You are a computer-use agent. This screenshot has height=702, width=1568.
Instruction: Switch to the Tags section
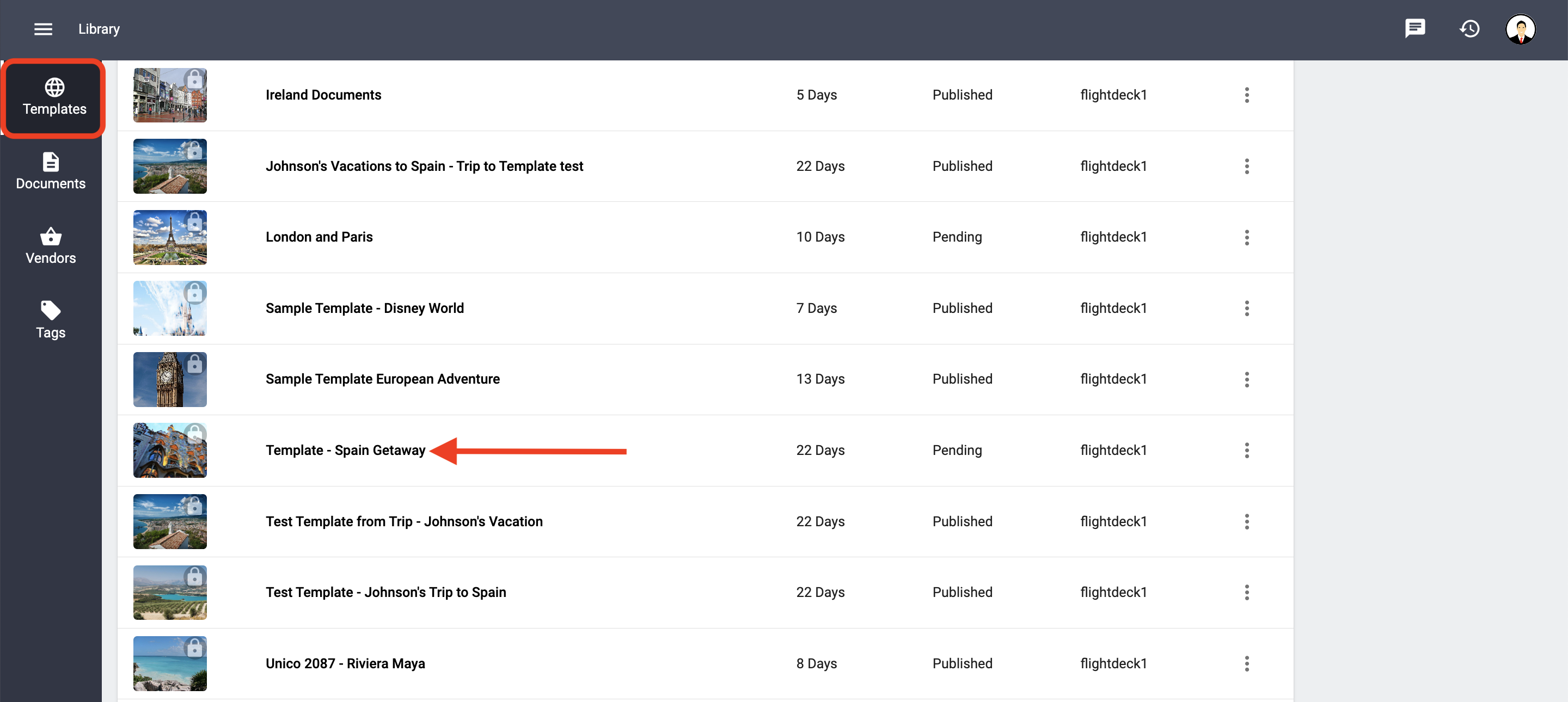click(51, 320)
